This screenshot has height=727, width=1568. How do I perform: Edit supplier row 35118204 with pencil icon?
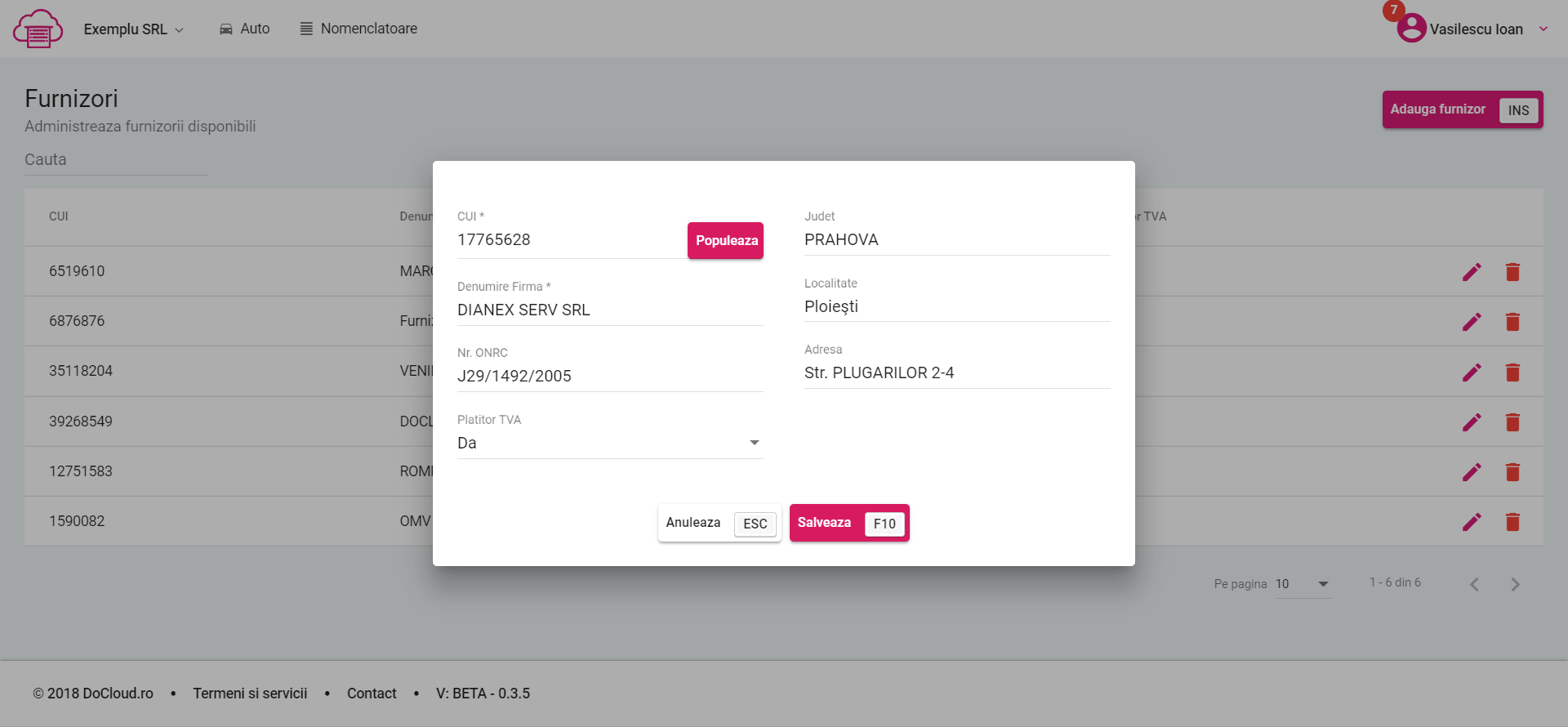tap(1472, 372)
